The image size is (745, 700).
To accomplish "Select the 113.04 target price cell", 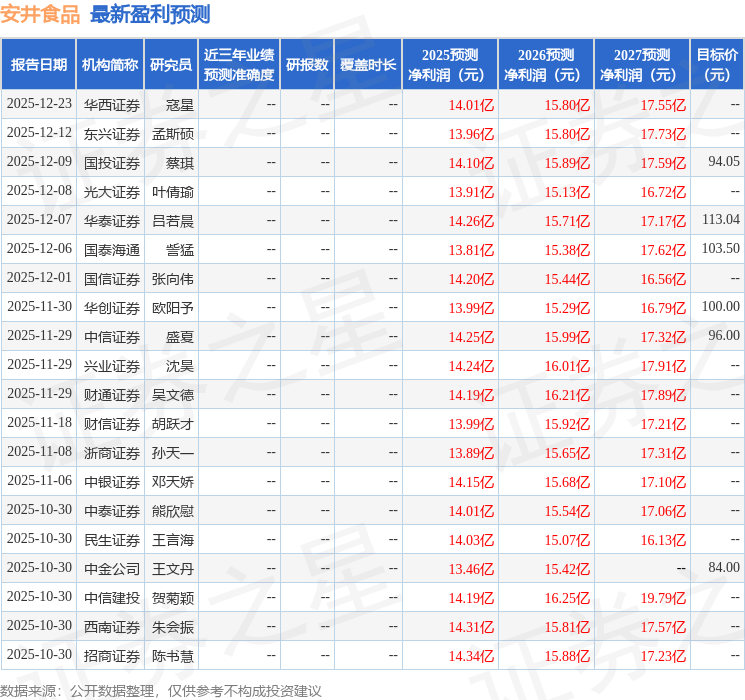I will point(720,220).
